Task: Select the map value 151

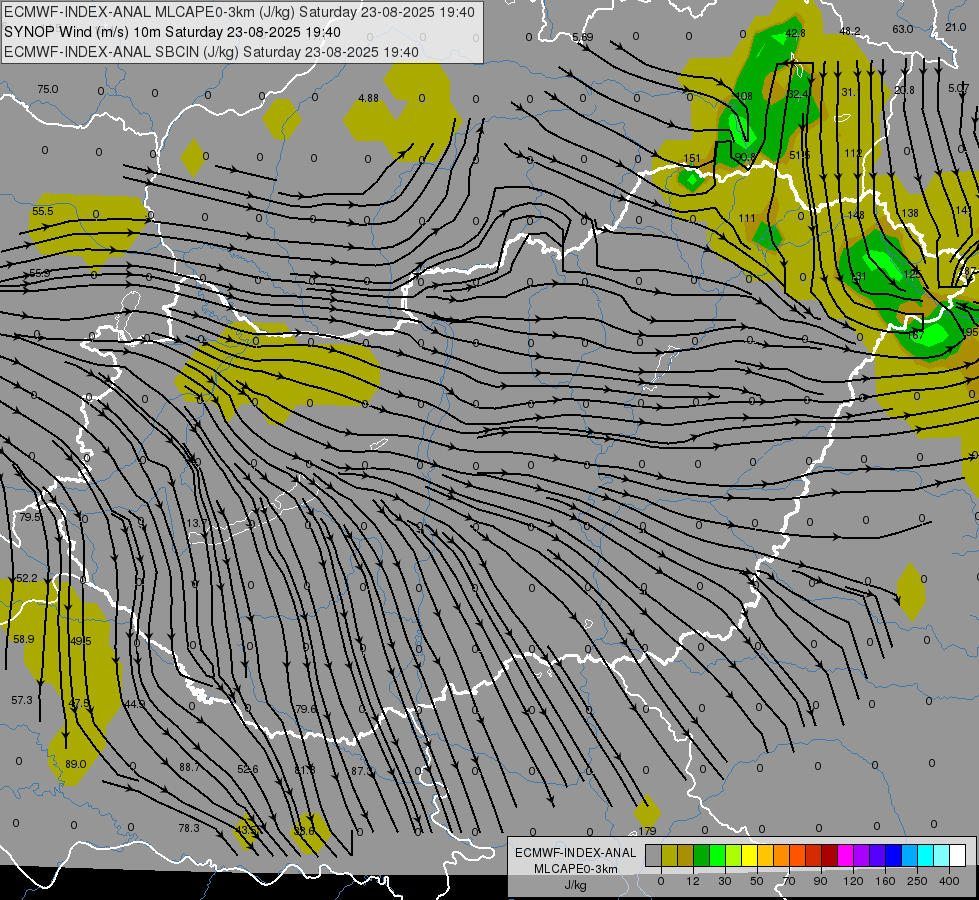Action: [x=692, y=159]
